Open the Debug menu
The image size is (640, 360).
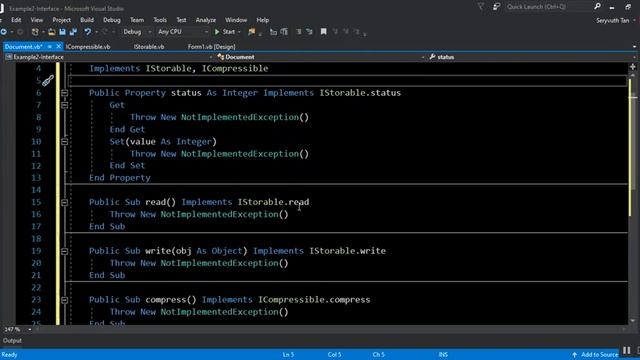click(111, 20)
